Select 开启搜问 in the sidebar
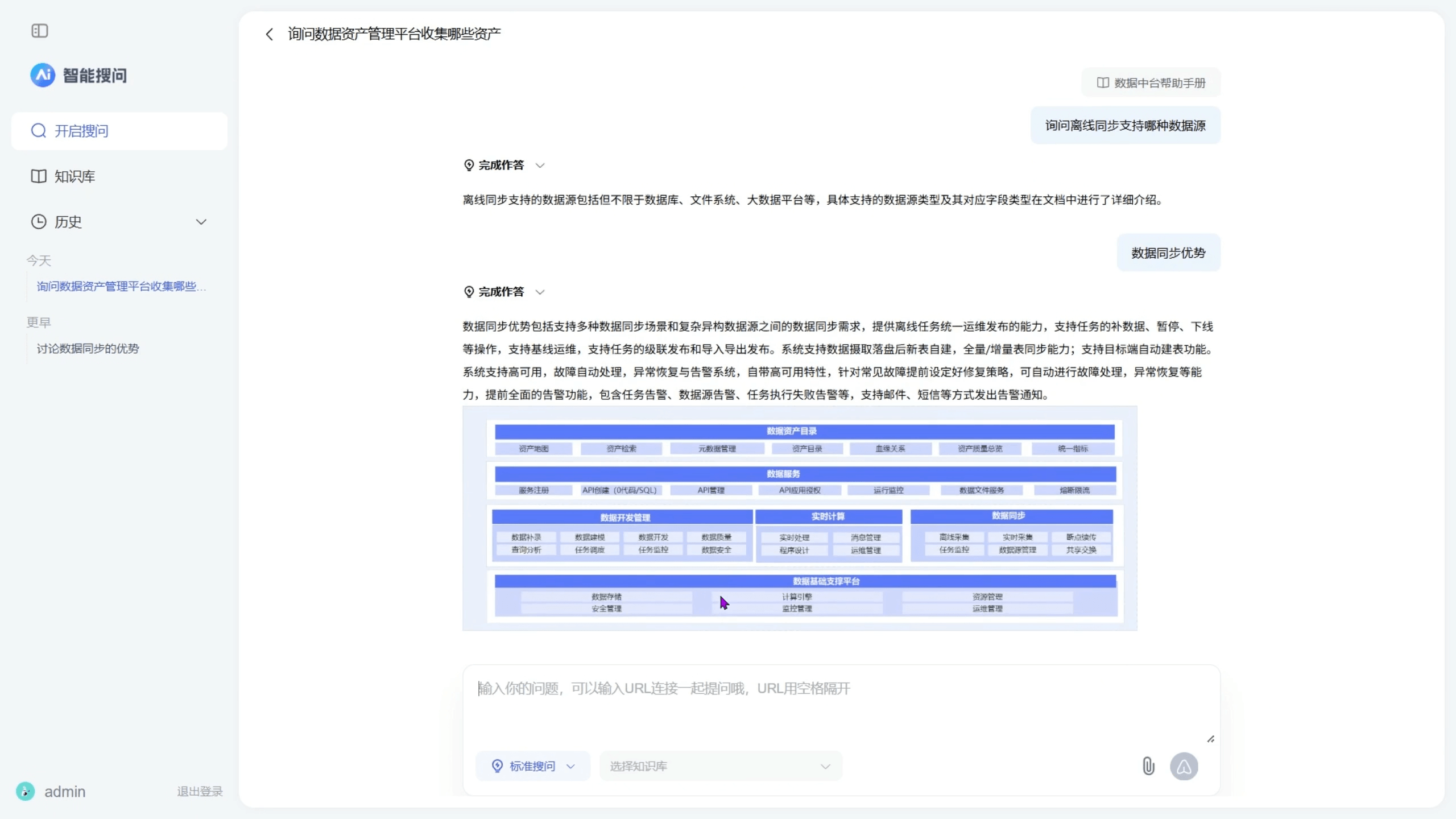 click(119, 131)
